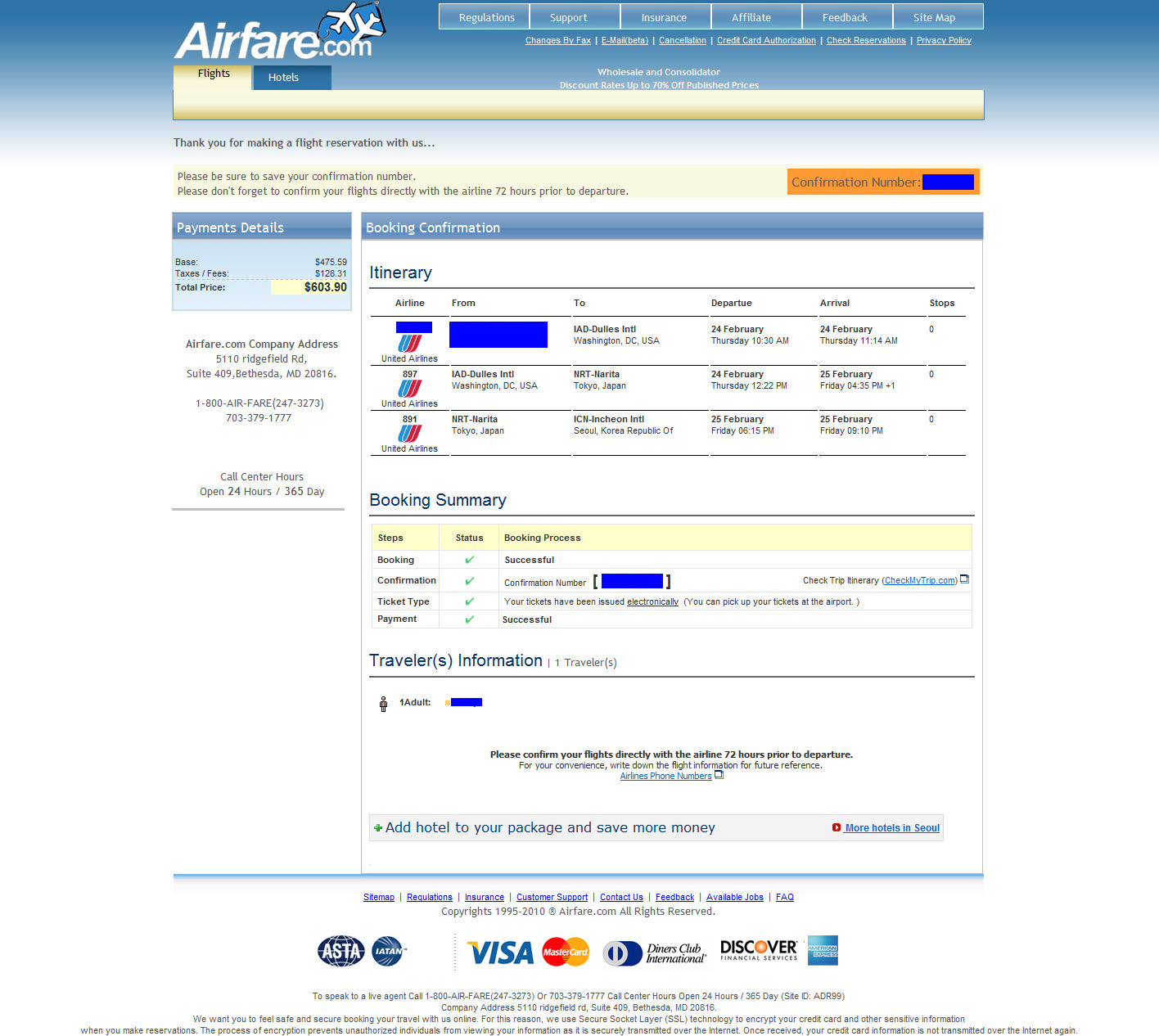Click the American Express logo
1159x1036 pixels.
coord(823,950)
